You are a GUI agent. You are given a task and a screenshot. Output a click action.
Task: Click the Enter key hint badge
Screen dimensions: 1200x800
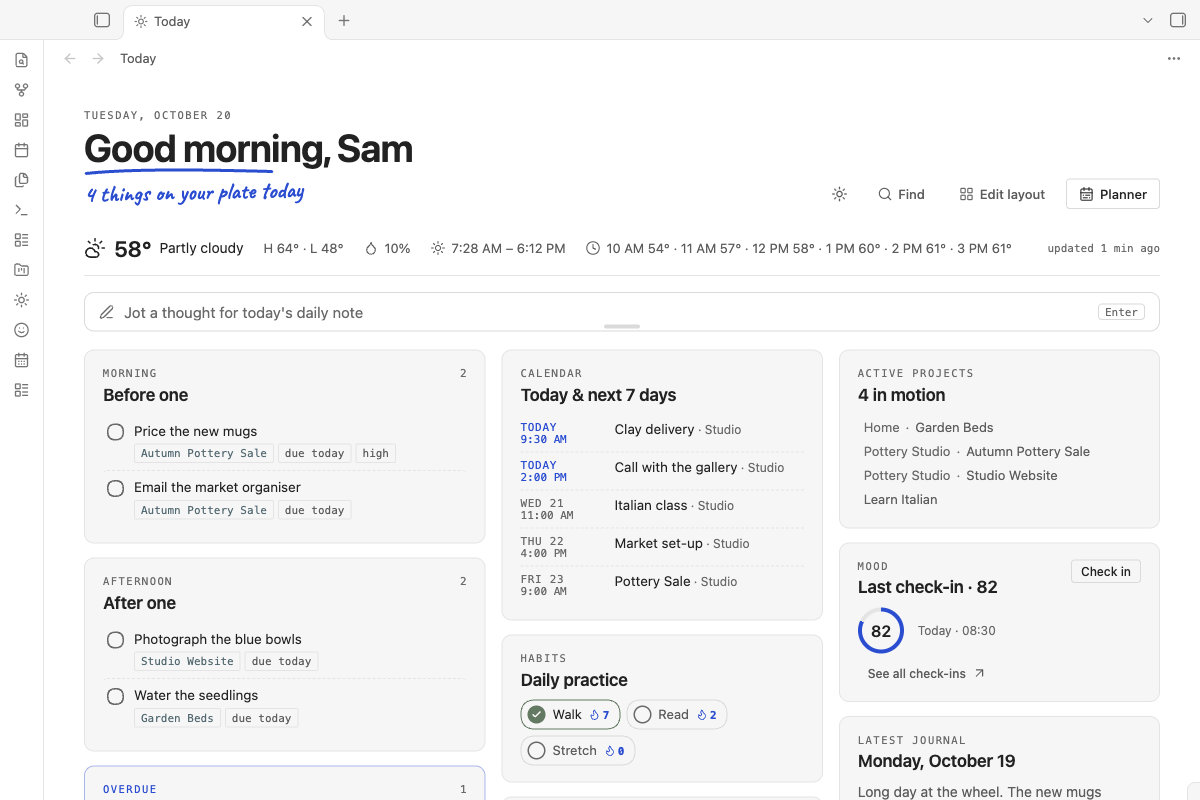pos(1121,312)
